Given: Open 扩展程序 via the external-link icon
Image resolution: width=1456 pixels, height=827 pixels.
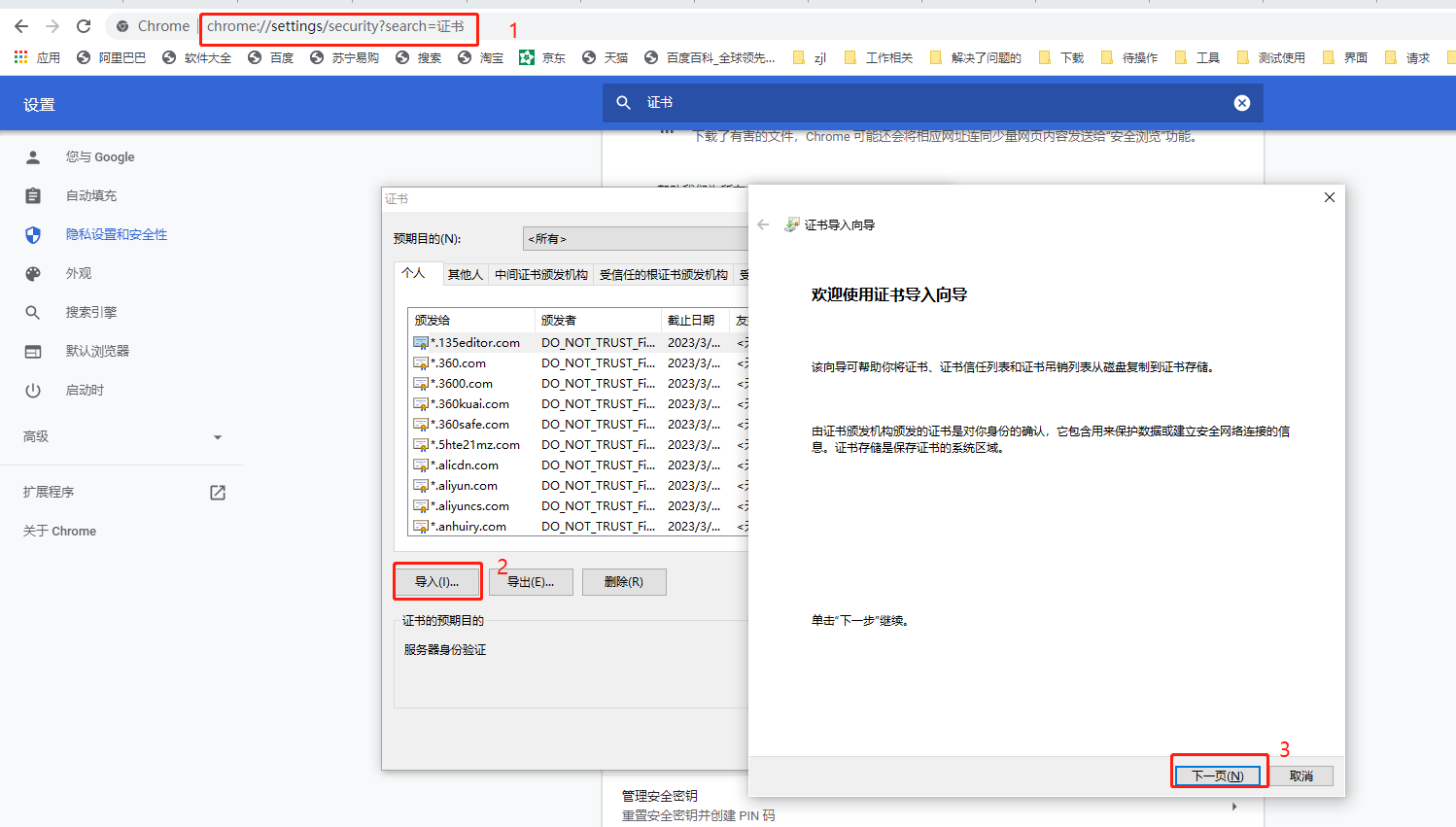Looking at the screenshot, I should pos(216,492).
